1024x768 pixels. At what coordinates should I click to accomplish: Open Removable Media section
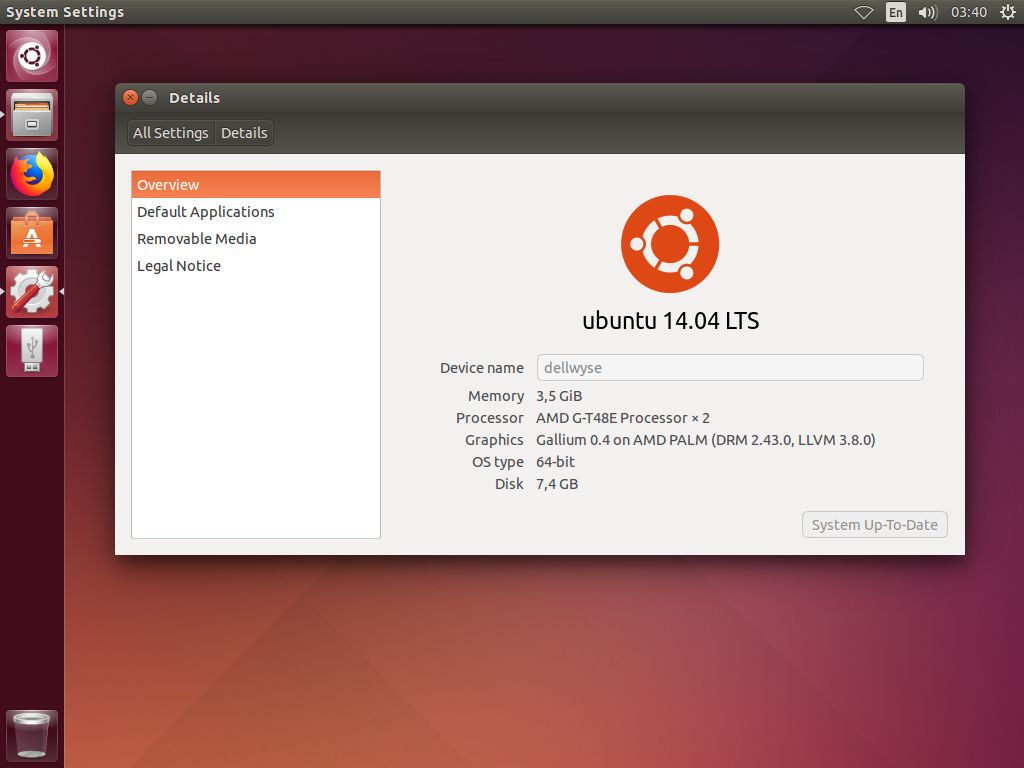point(256,239)
